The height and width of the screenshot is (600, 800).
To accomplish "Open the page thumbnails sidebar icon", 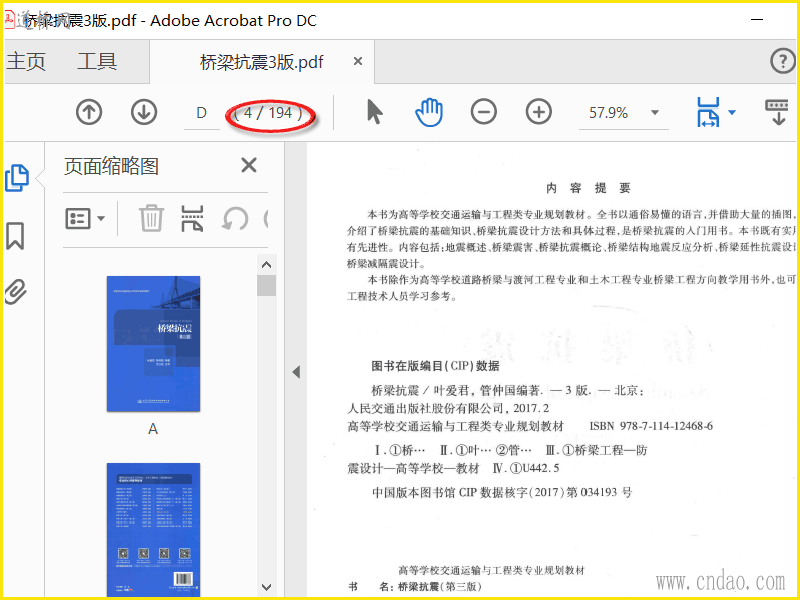I will (x=17, y=178).
